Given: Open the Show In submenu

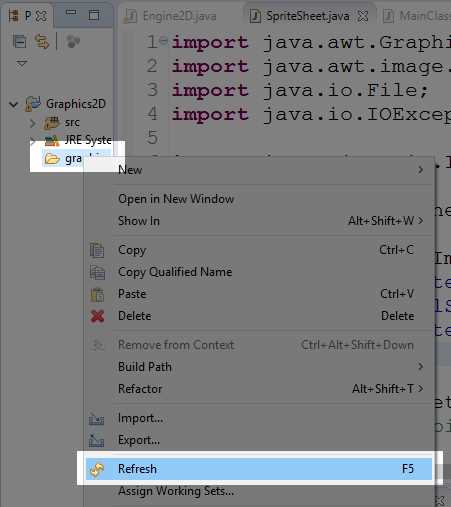Looking at the screenshot, I should point(259,221).
